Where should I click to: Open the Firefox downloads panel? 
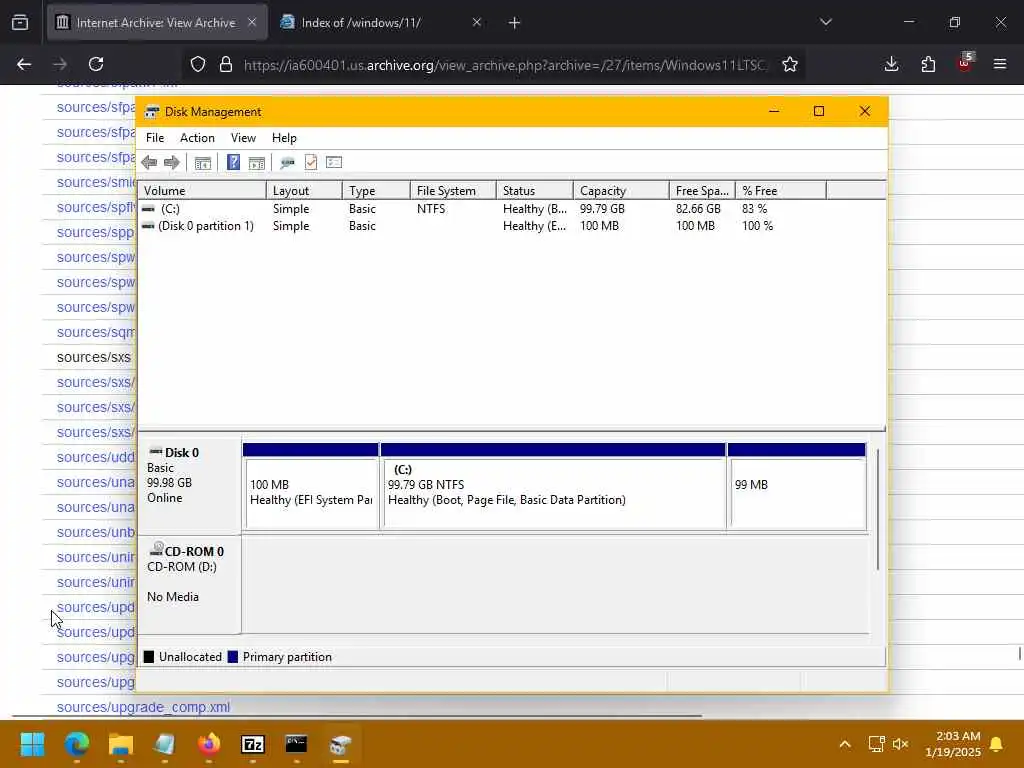pyautogui.click(x=891, y=64)
